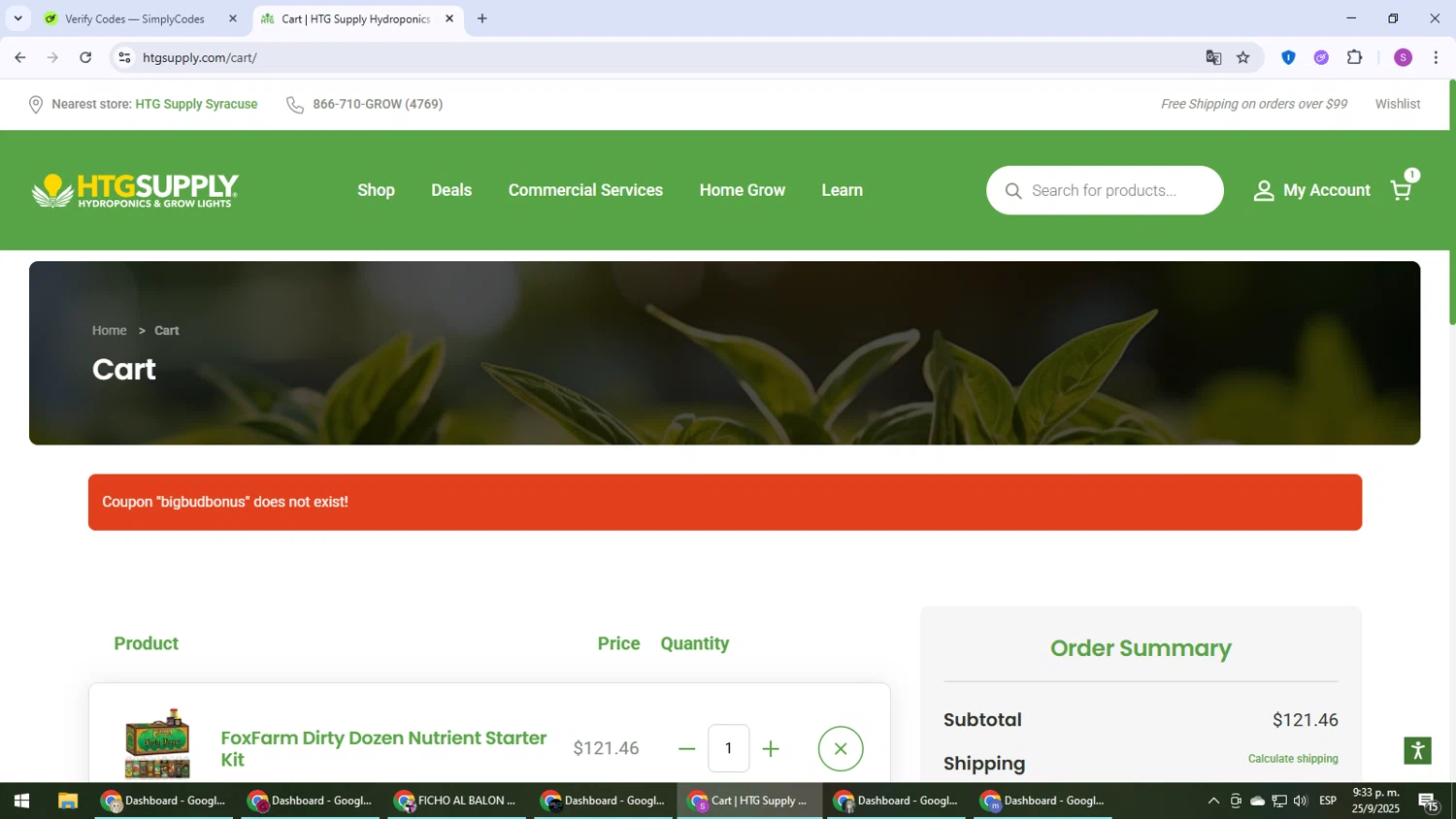Click the HTG Supply Syracuse store link
This screenshot has width=1456, height=819.
tap(196, 105)
